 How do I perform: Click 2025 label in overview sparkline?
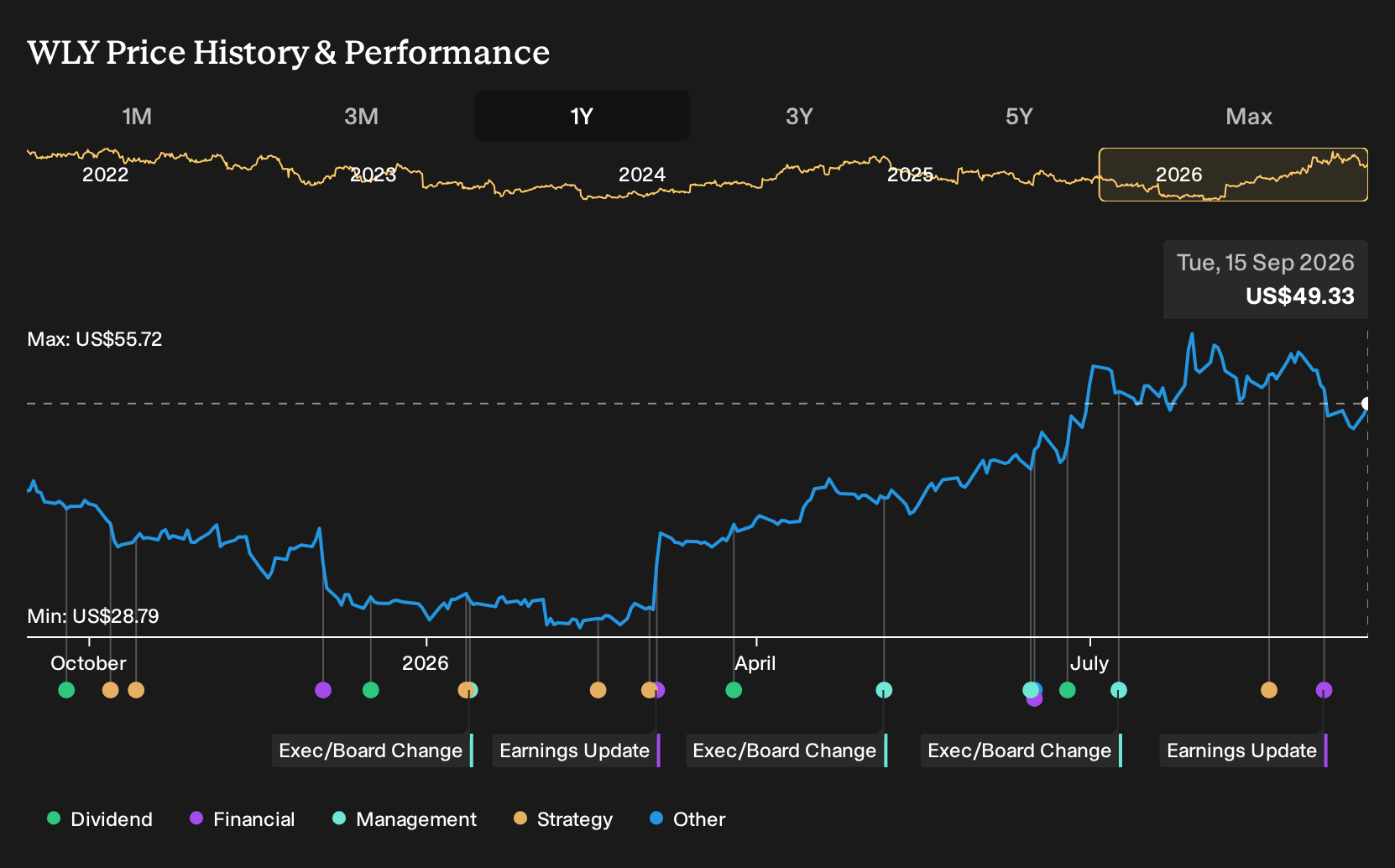911,175
